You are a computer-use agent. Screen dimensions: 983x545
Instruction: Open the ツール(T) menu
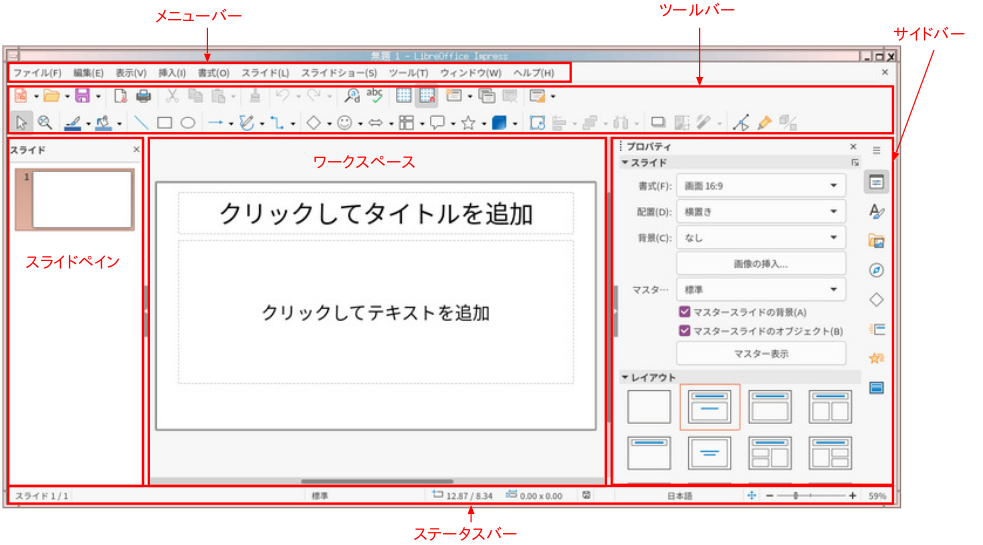click(x=409, y=73)
